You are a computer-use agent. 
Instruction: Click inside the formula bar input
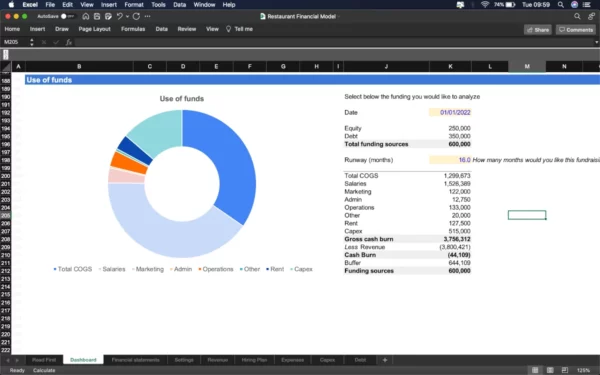[x=333, y=42]
